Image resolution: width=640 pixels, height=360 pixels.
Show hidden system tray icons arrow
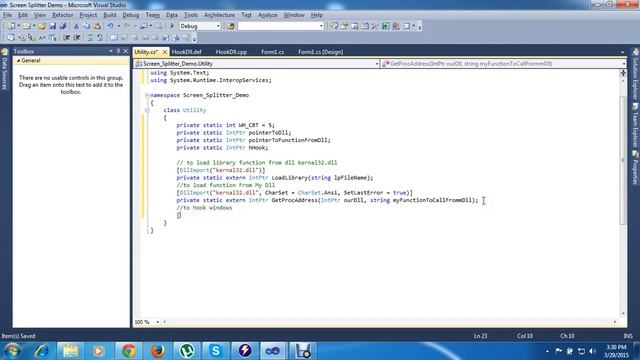(x=547, y=351)
